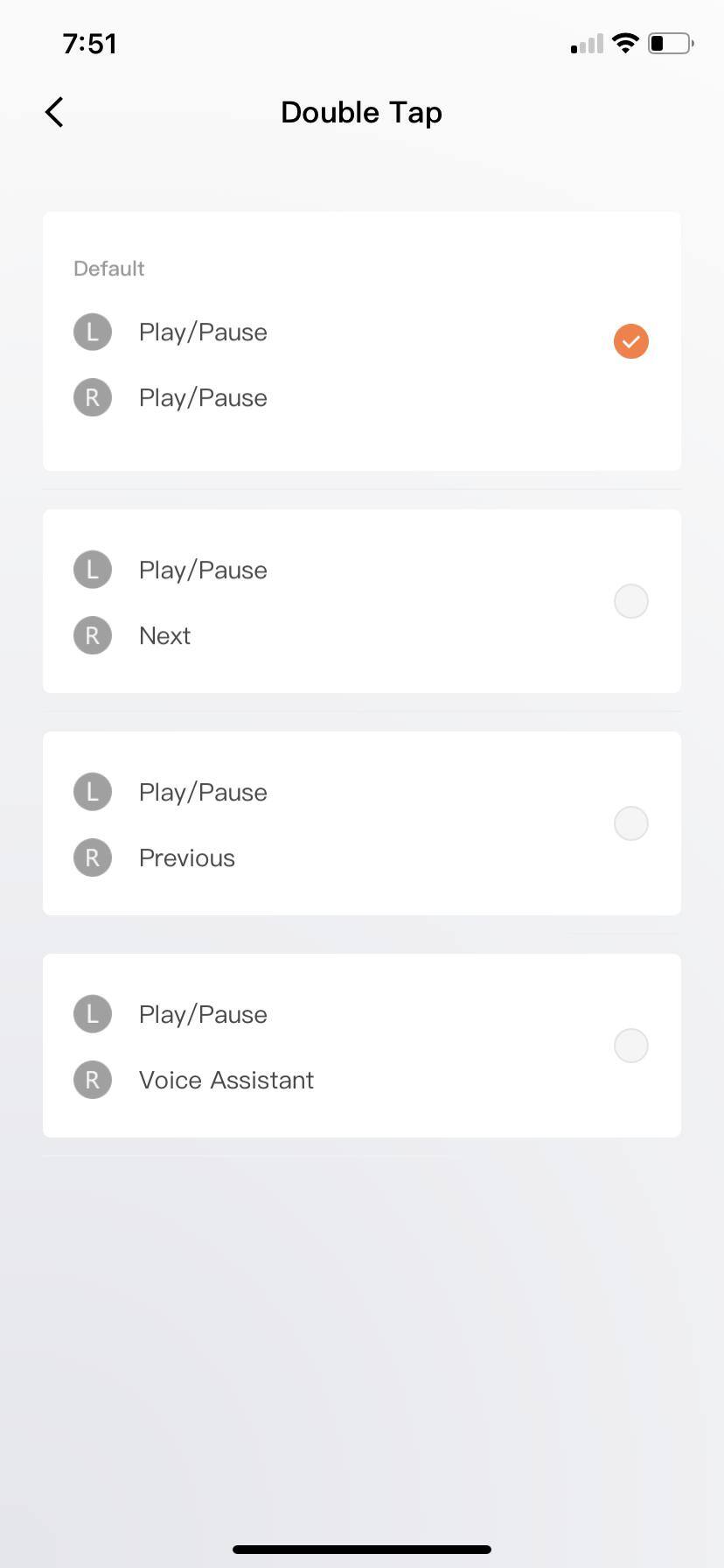724x1568 pixels.
Task: Tap the L icon in the Voice Assistant card
Action: click(93, 1014)
